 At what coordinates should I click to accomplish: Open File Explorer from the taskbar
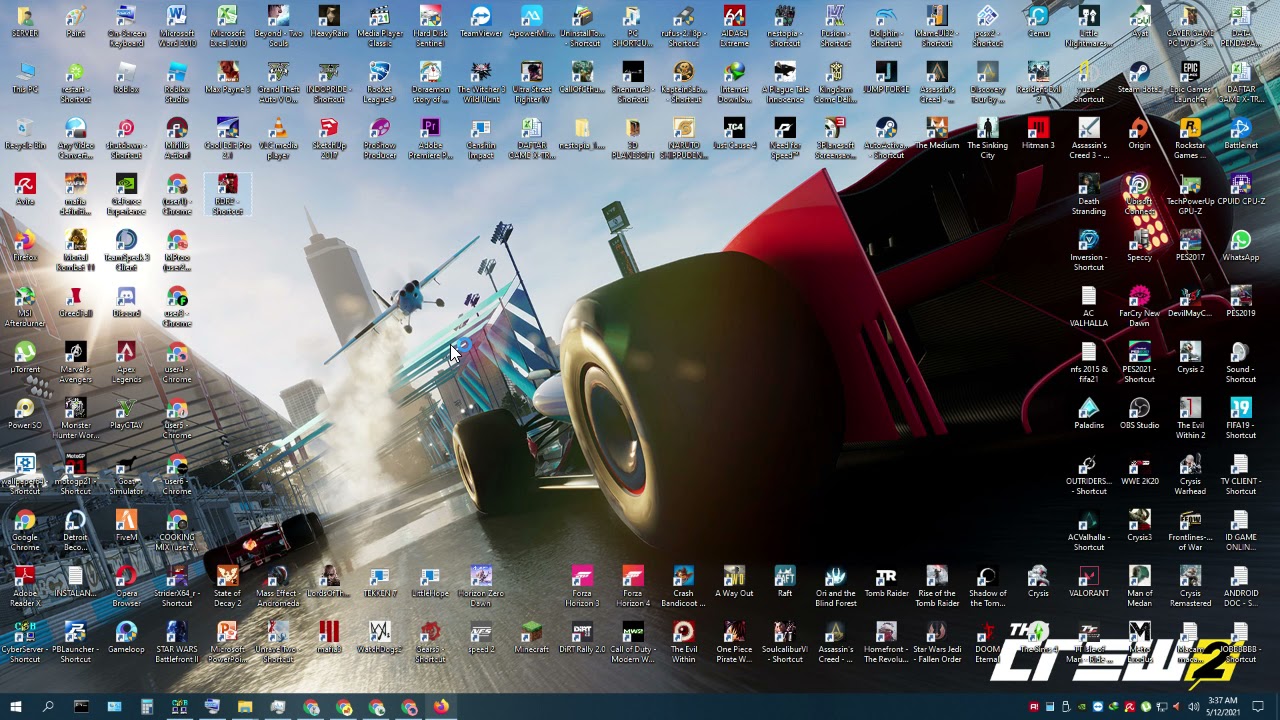click(x=245, y=707)
